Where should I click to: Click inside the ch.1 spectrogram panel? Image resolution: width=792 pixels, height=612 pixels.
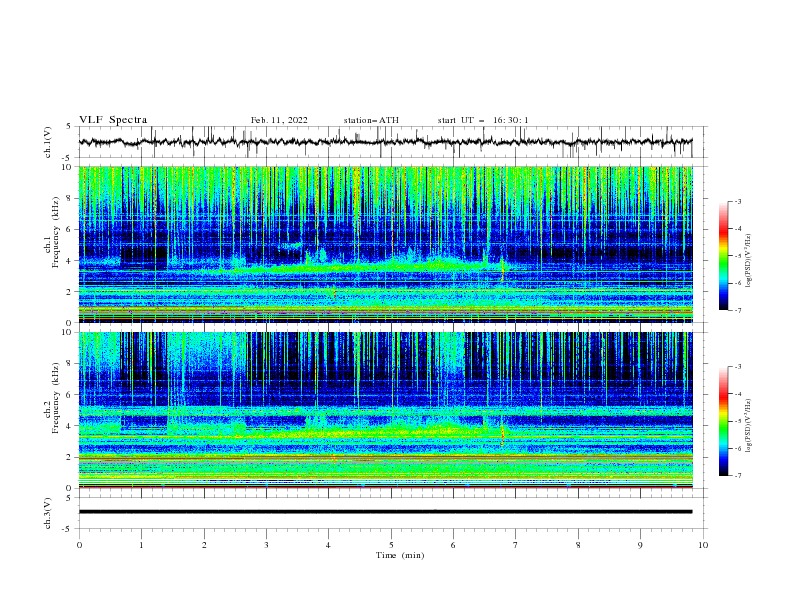coord(385,244)
